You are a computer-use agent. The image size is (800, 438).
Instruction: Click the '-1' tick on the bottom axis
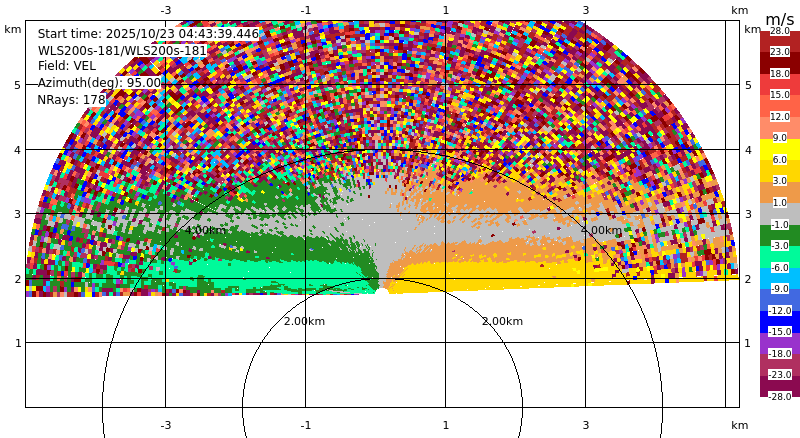coord(305,425)
